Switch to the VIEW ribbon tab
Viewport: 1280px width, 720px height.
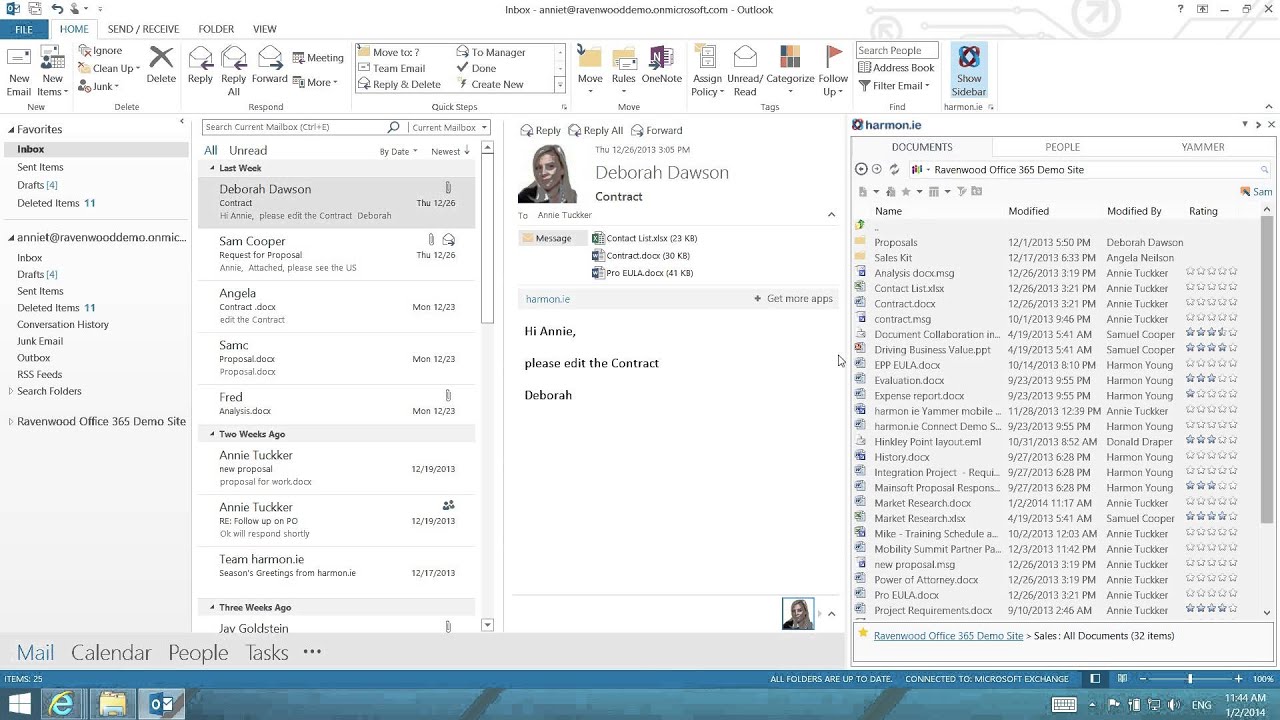pos(265,29)
